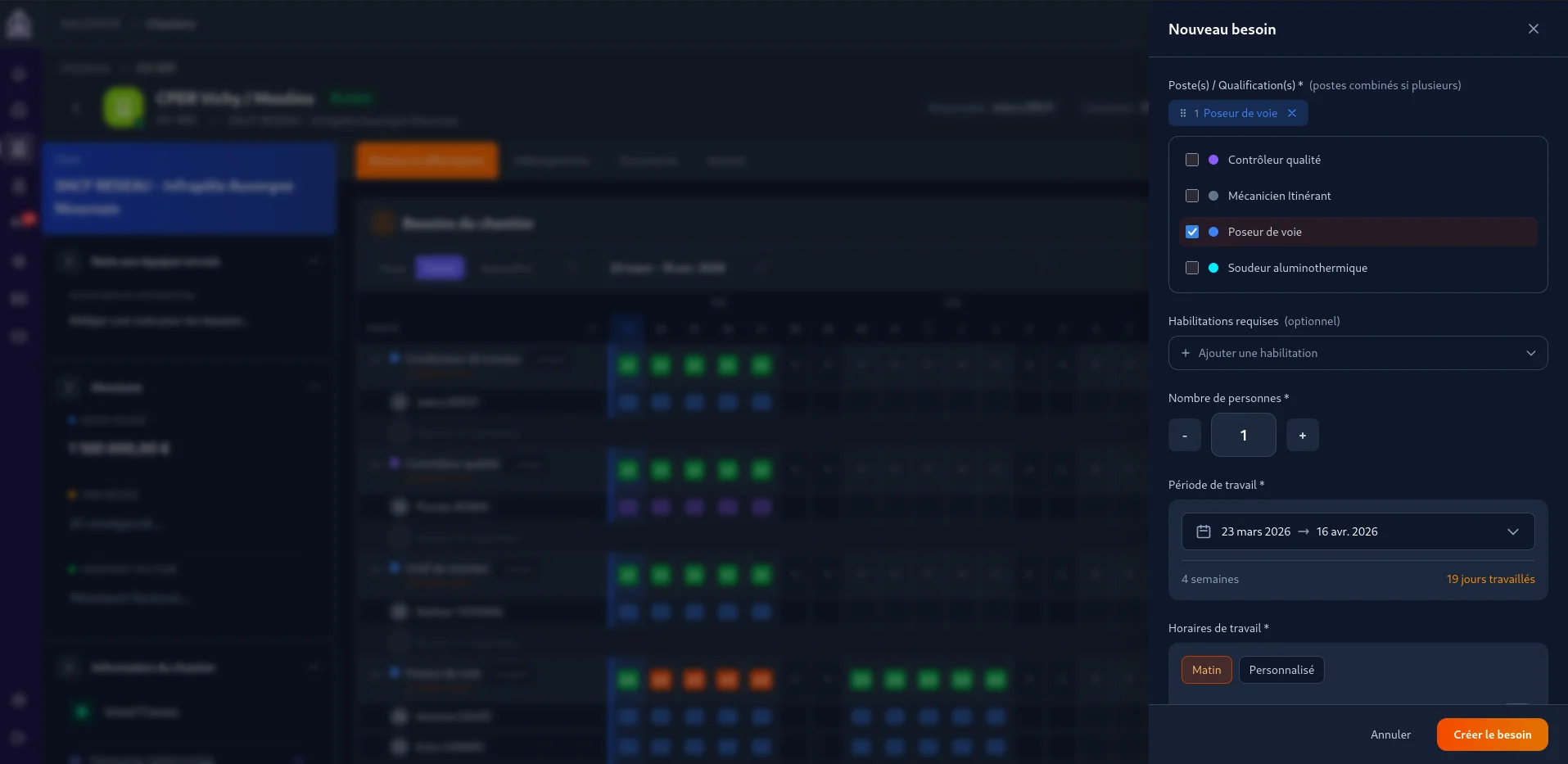Click Annuler to cancel the form
The width and height of the screenshot is (1568, 764).
click(x=1390, y=735)
